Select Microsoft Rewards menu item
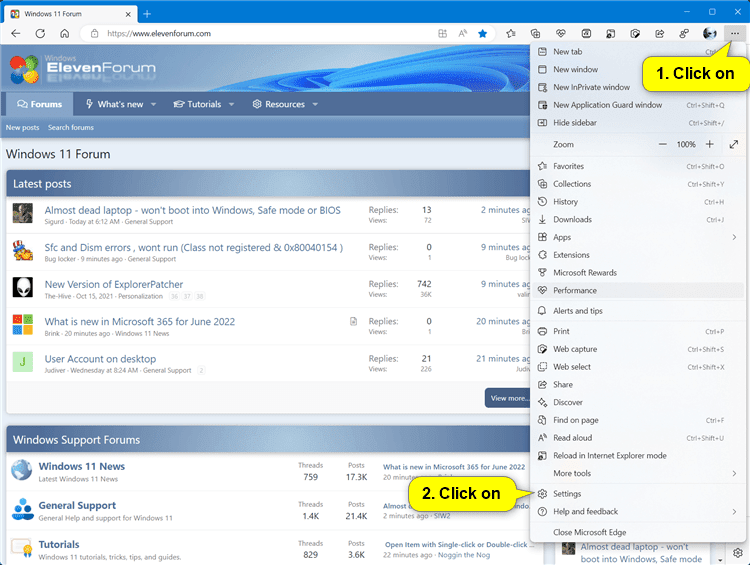Image resolution: width=750 pixels, height=565 pixels. pos(638,272)
